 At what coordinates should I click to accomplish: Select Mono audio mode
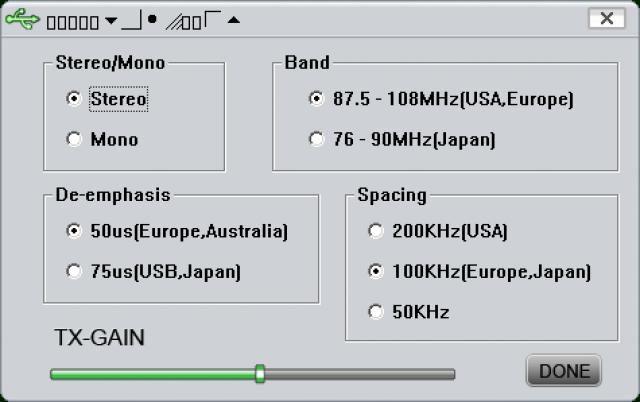(x=73, y=139)
